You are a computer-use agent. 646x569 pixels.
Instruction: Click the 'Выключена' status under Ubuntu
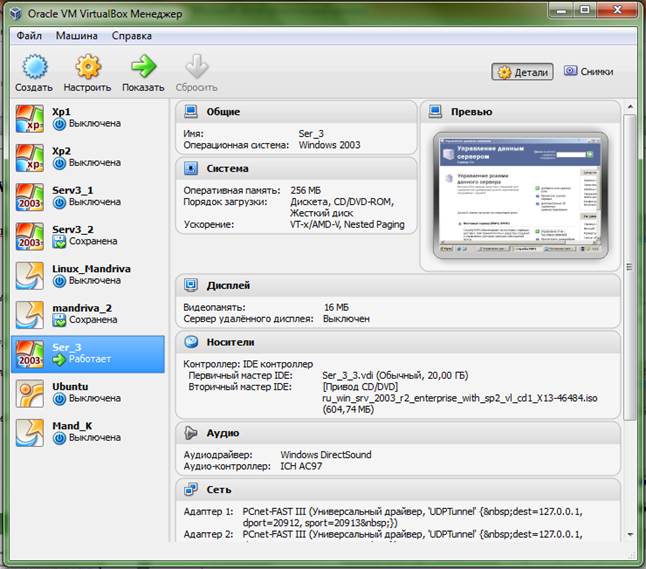95,398
